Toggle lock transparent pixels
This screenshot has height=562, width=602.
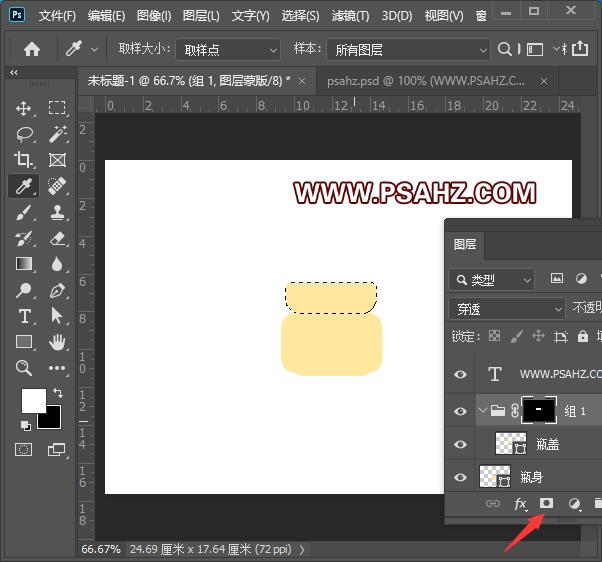pyautogui.click(x=494, y=336)
